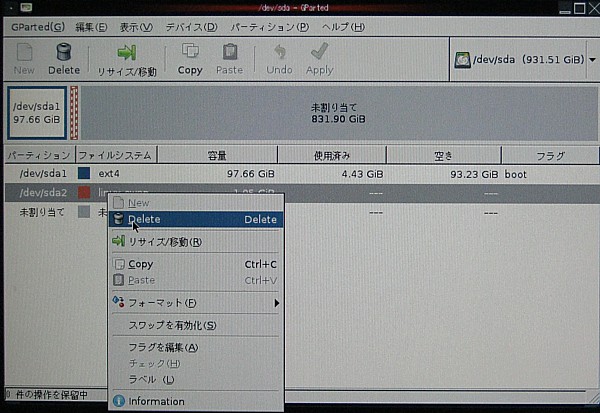Choose Information in the context menu
The width and height of the screenshot is (600, 413).
pyautogui.click(x=196, y=401)
